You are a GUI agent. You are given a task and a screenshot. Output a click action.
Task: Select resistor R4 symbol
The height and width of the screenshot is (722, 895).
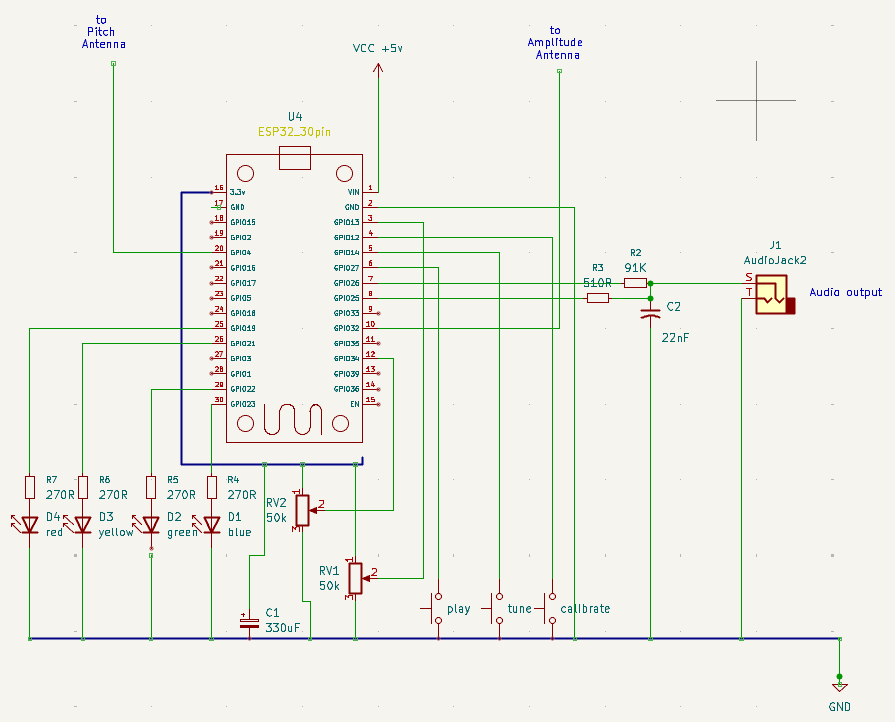pos(212,487)
